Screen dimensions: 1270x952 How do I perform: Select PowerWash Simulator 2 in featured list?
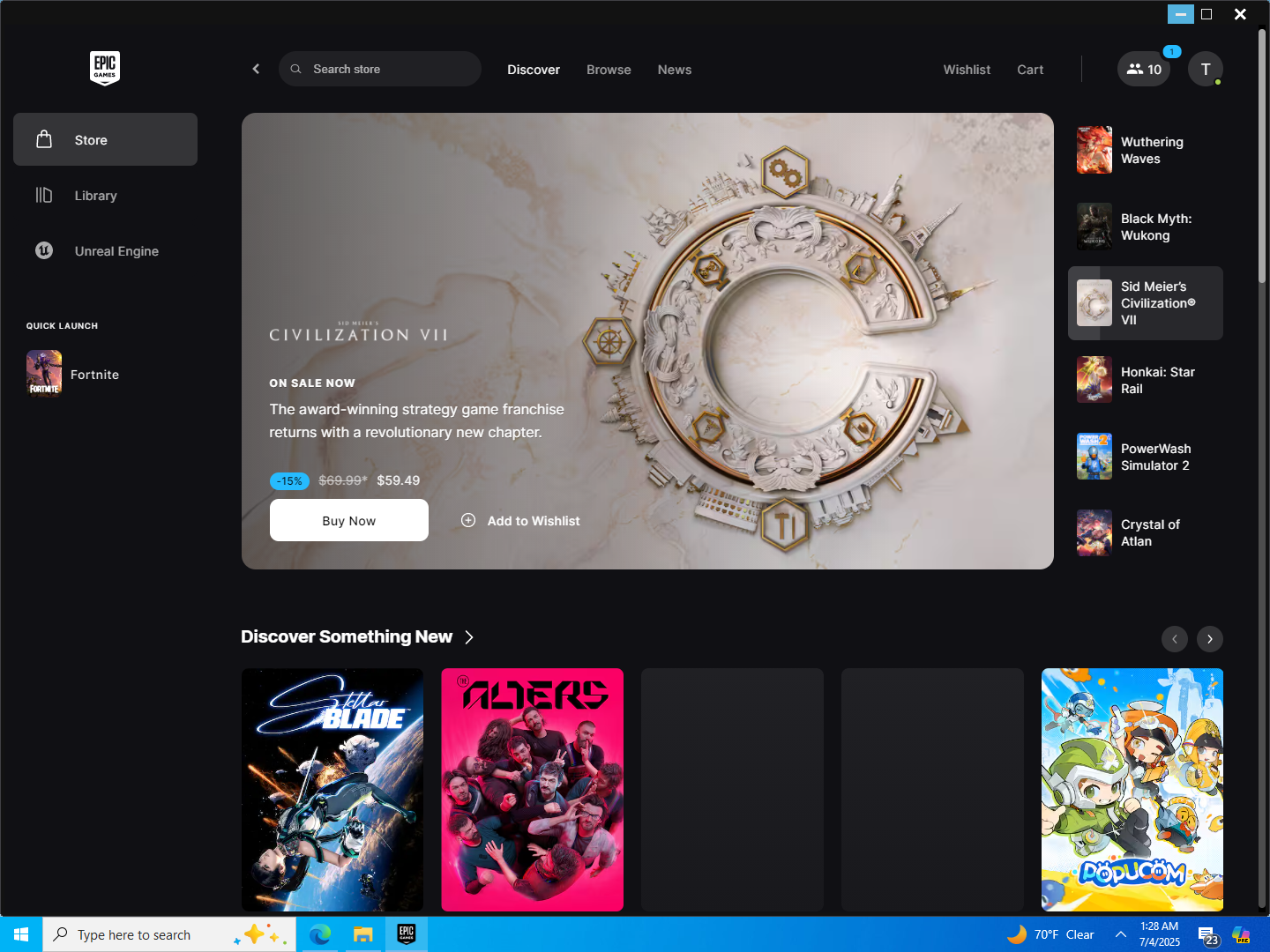(x=1146, y=457)
